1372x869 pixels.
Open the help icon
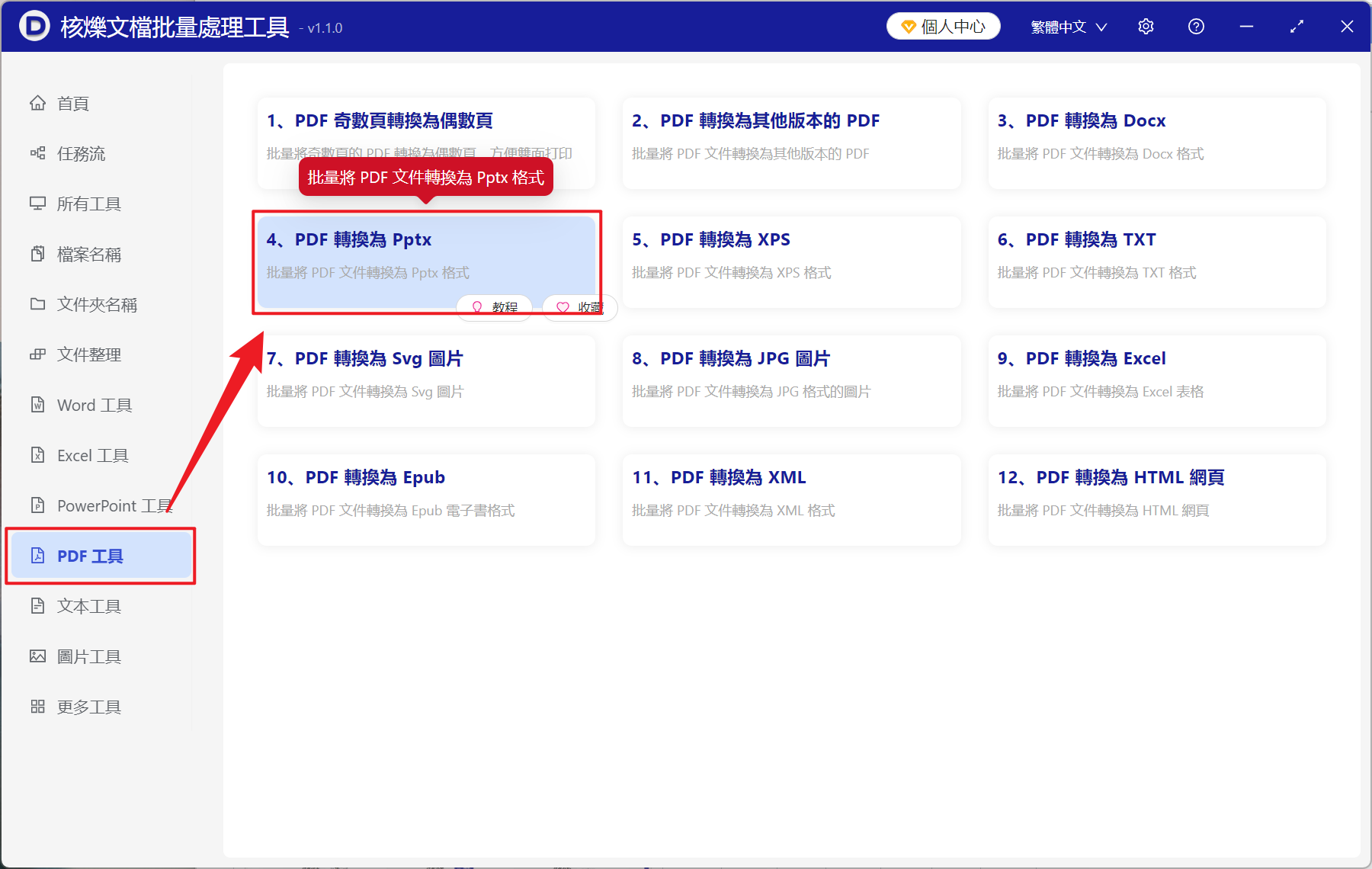click(1196, 26)
